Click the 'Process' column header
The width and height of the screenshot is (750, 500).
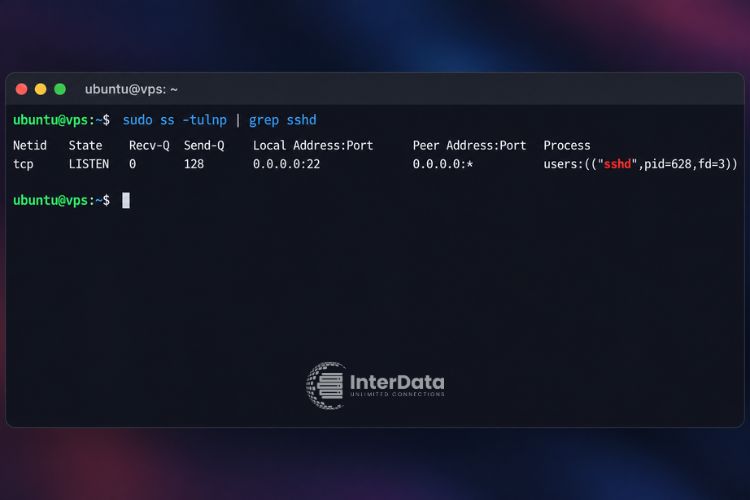(567, 145)
